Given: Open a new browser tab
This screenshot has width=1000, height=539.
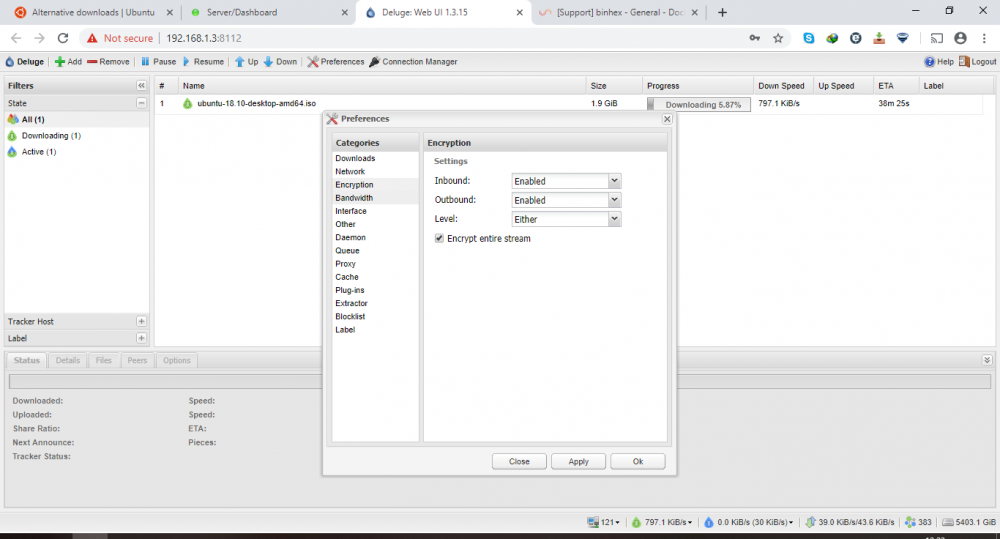Looking at the screenshot, I should coord(722,12).
